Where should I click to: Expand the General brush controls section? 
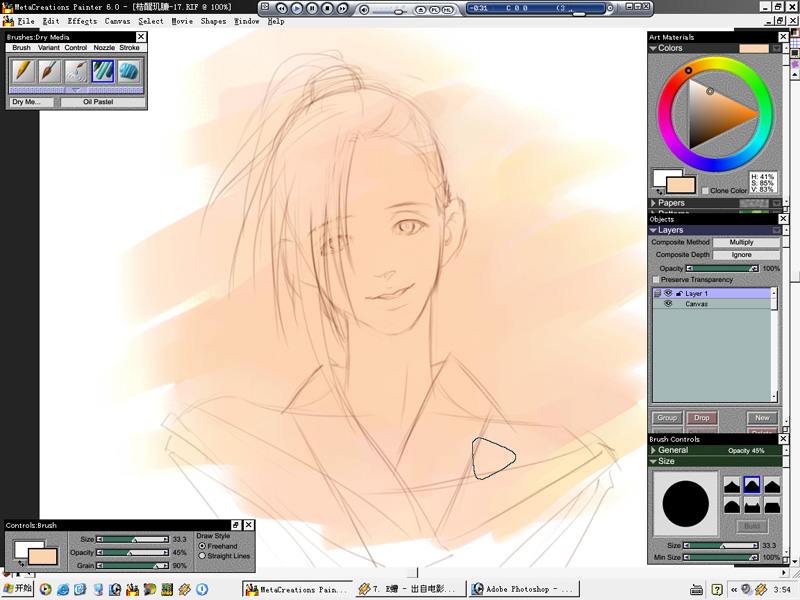(x=653, y=450)
